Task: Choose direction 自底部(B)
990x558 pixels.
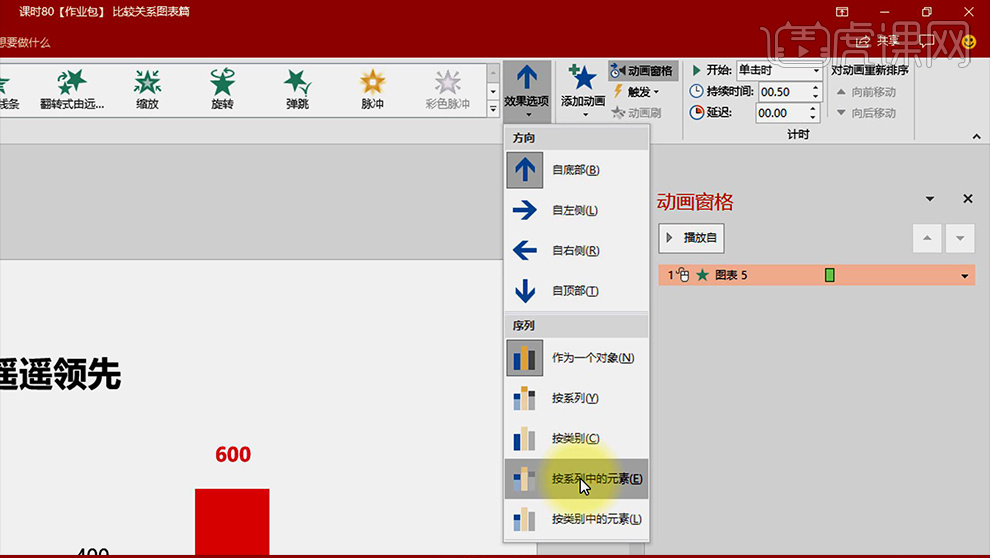Action: pyautogui.click(x=576, y=170)
